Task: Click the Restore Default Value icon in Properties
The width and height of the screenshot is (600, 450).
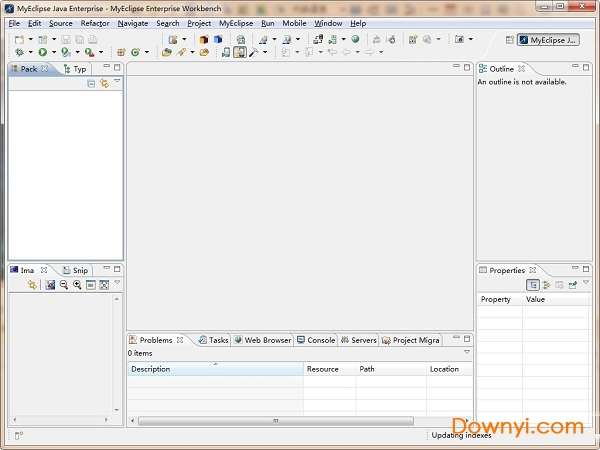Action: coord(559,285)
